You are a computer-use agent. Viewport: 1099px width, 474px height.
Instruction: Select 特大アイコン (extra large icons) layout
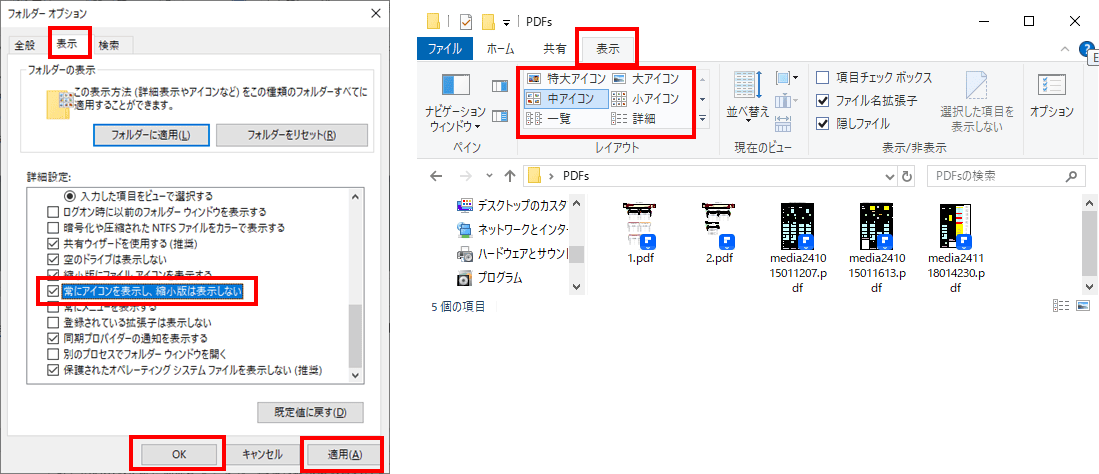[566, 79]
